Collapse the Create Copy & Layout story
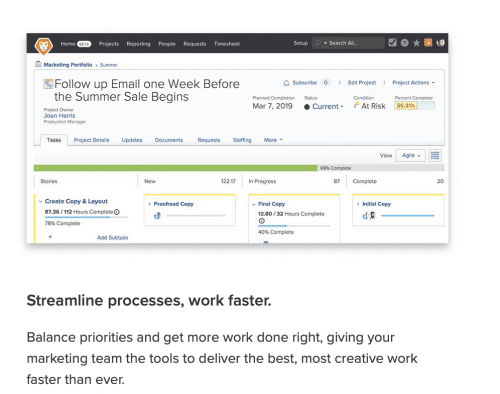The image size is (500, 394). coord(40,201)
